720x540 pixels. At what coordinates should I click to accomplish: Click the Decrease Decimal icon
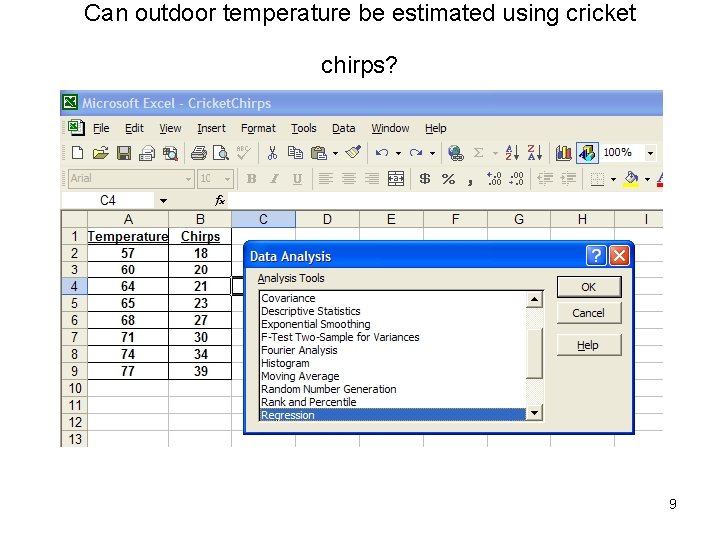coord(517,179)
